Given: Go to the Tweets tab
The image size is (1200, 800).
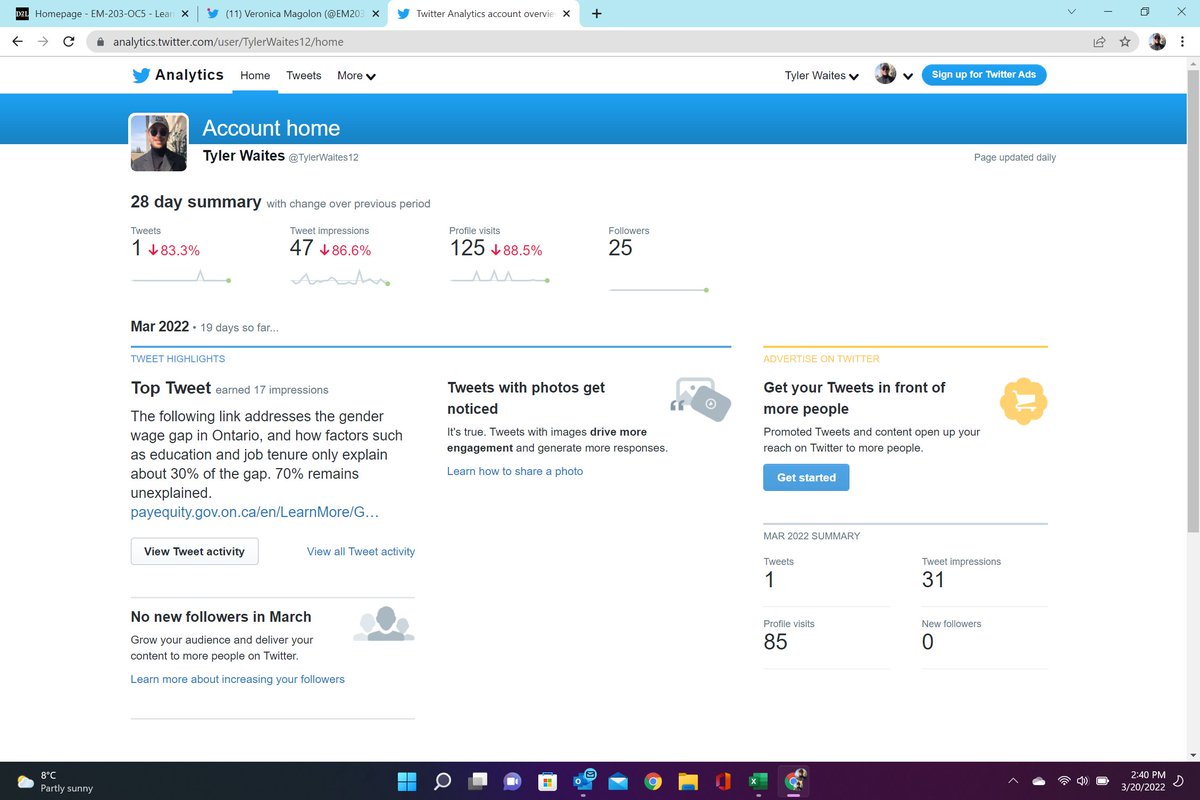Looking at the screenshot, I should point(304,75).
